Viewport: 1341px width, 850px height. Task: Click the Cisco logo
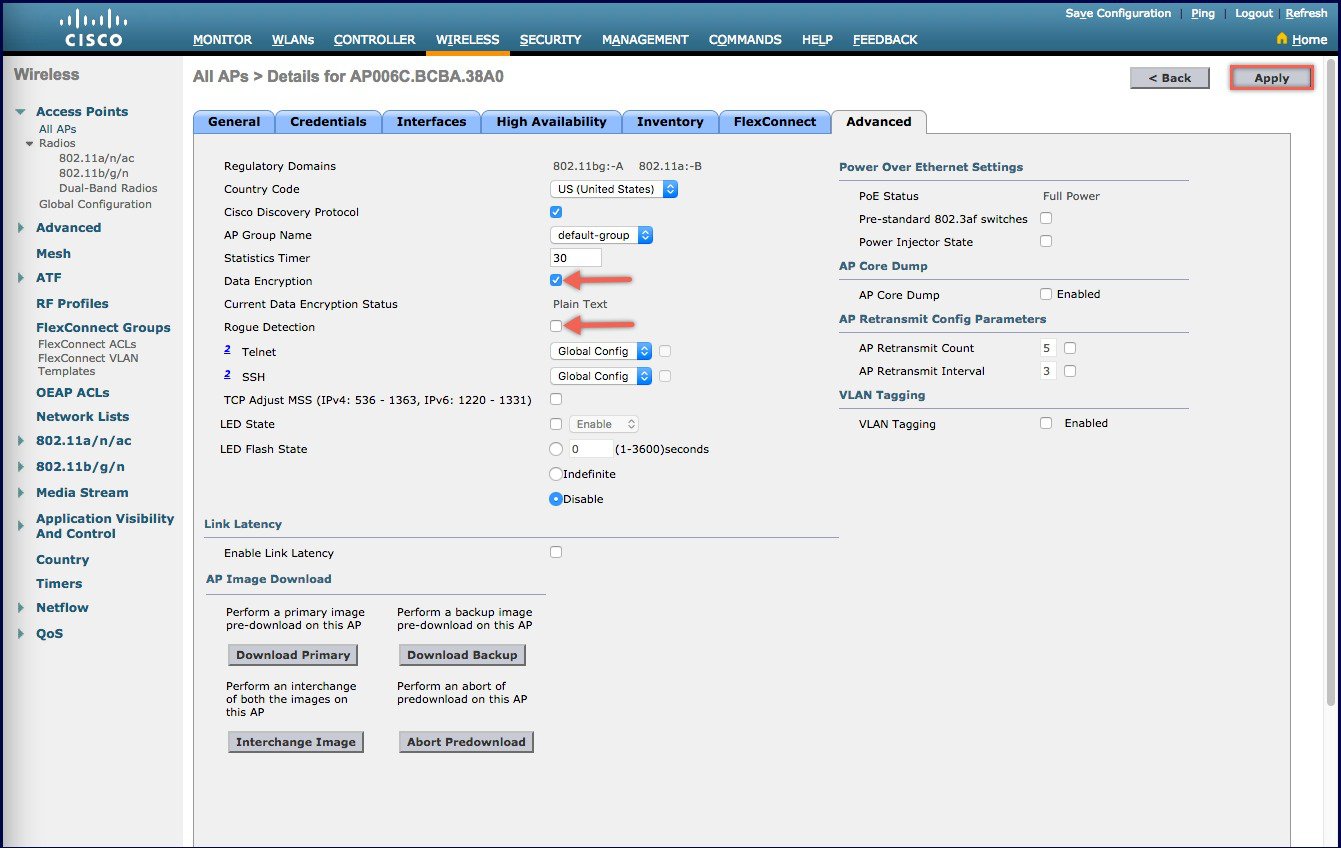pos(93,28)
